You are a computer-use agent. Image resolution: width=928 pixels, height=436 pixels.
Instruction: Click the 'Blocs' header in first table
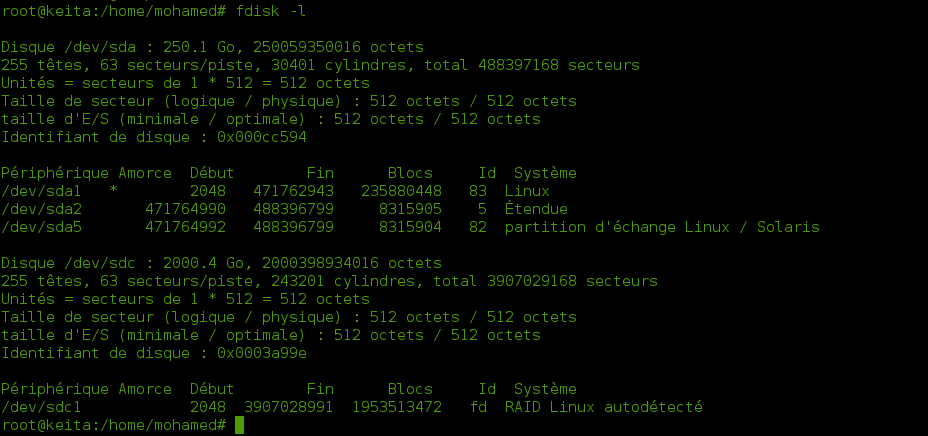pyautogui.click(x=410, y=173)
